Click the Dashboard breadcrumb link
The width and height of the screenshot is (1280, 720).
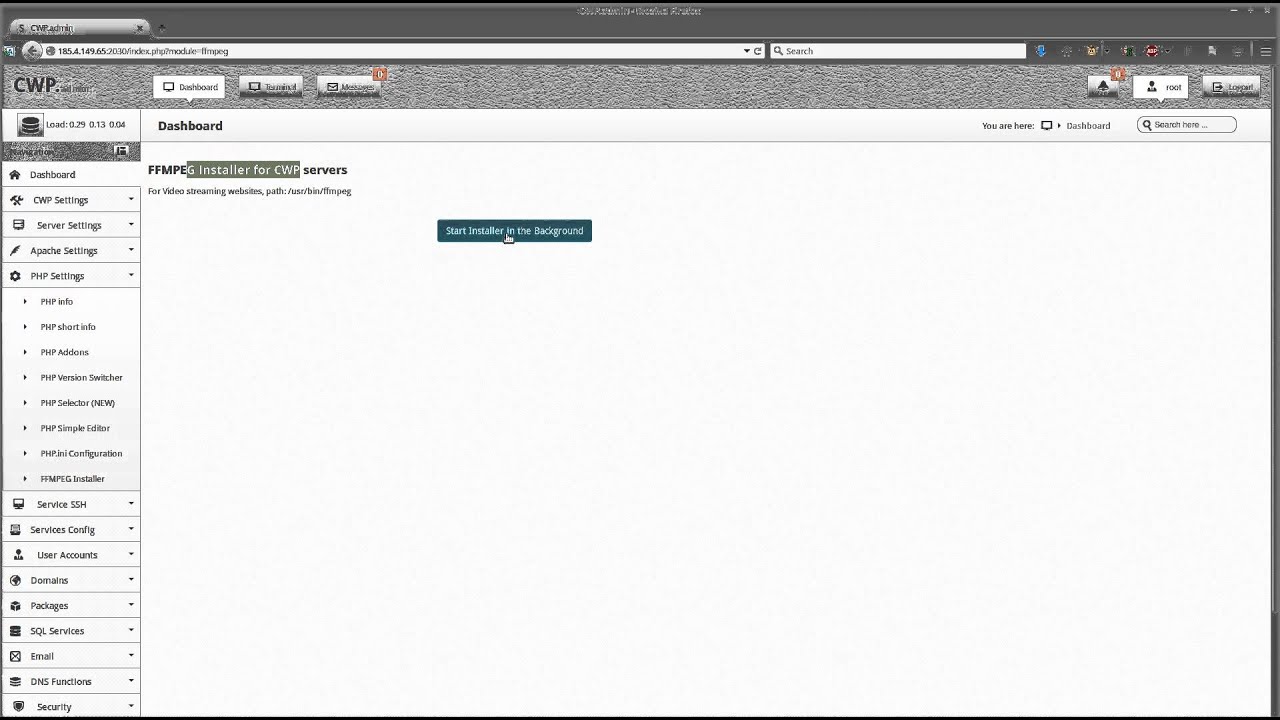(1088, 126)
